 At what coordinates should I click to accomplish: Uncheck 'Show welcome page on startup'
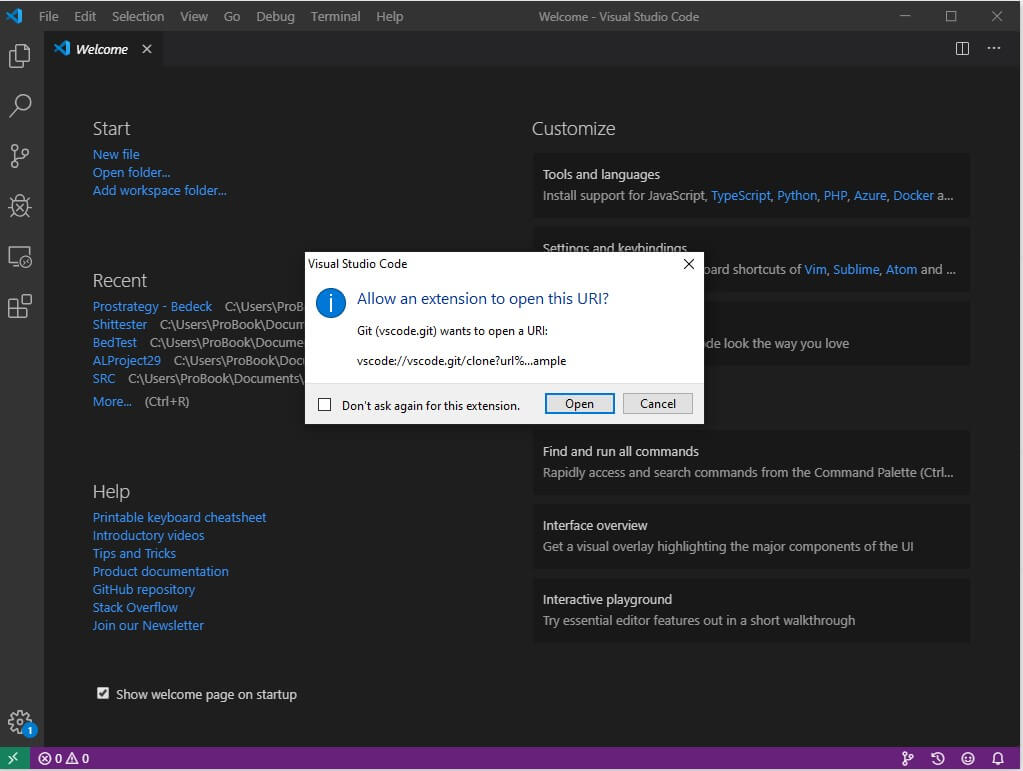(x=103, y=693)
